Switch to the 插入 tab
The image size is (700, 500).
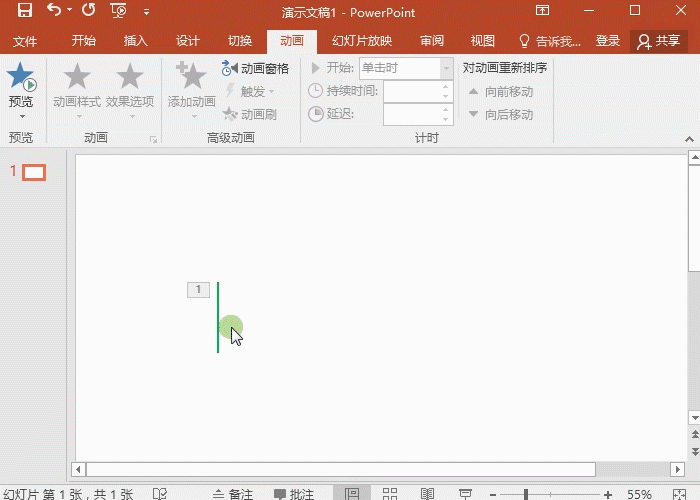pyautogui.click(x=136, y=41)
